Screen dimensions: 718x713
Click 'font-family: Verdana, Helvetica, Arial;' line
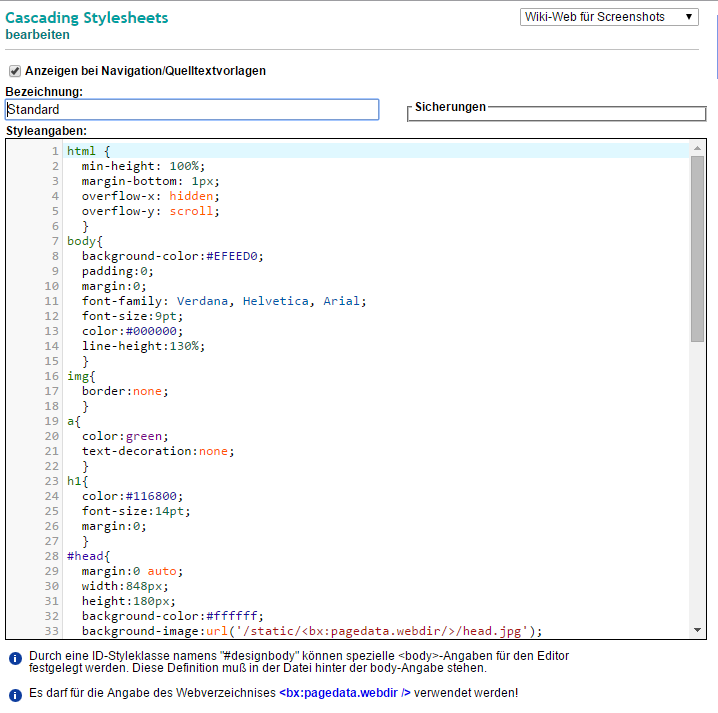click(224, 301)
